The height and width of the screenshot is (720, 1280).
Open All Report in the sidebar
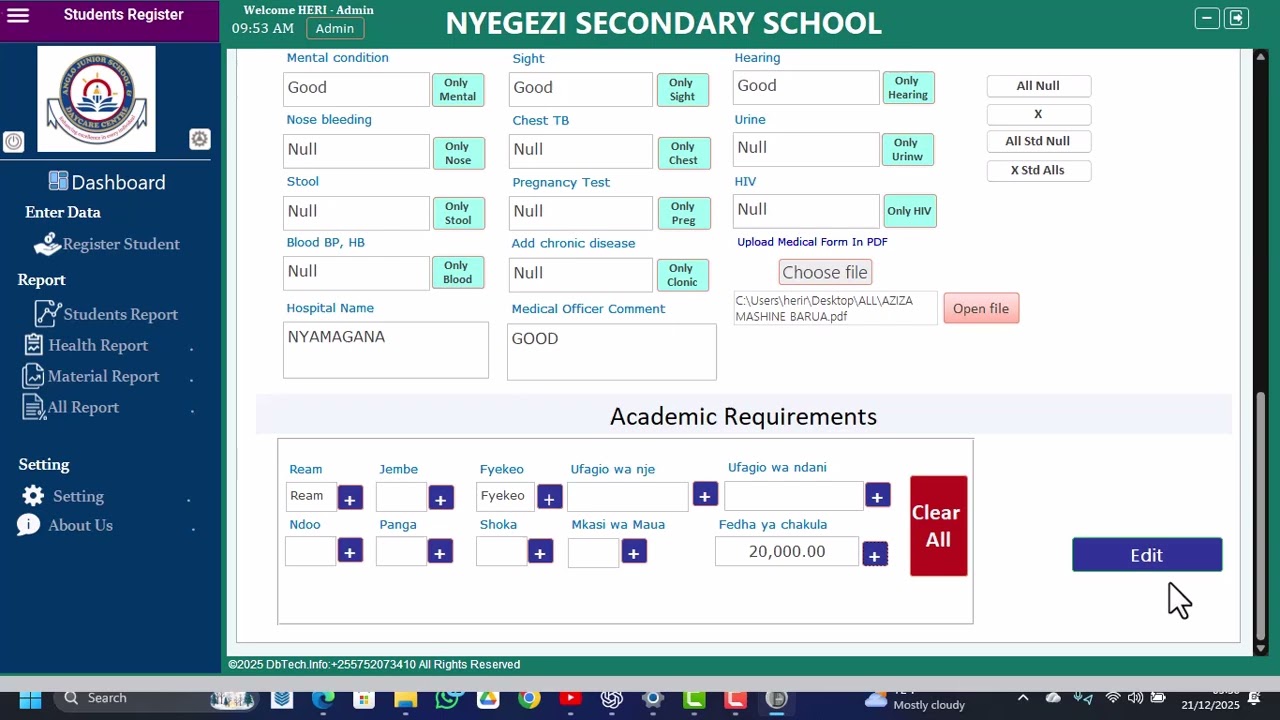pyautogui.click(x=71, y=407)
